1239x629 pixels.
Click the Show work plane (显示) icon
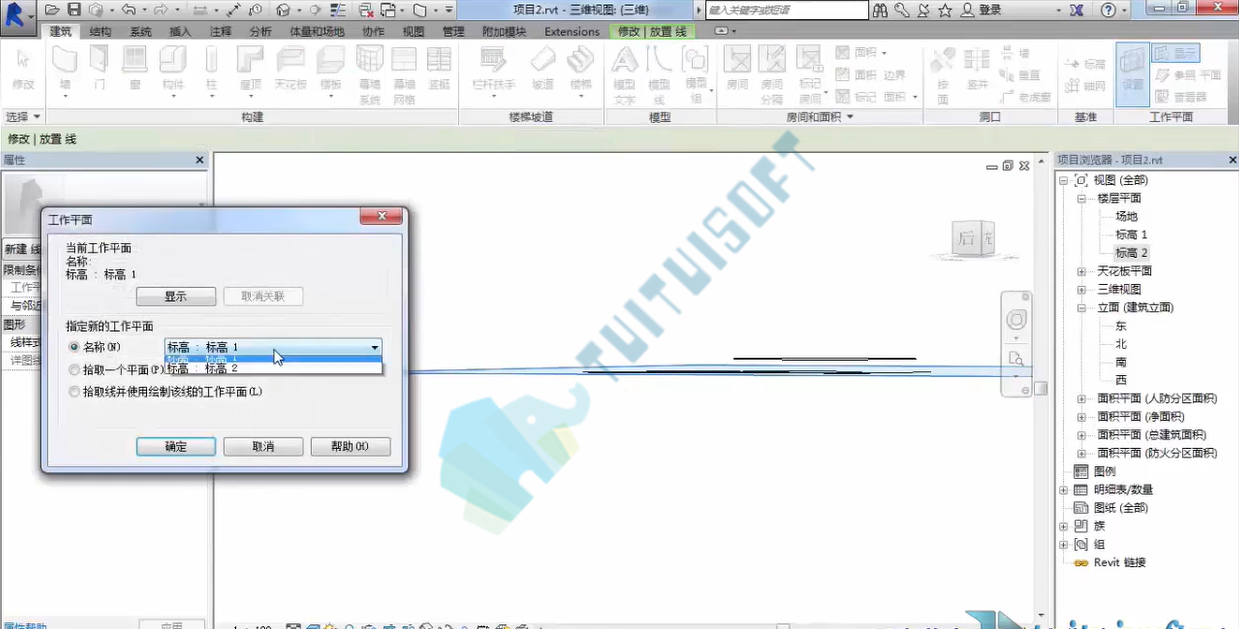(x=1174, y=53)
